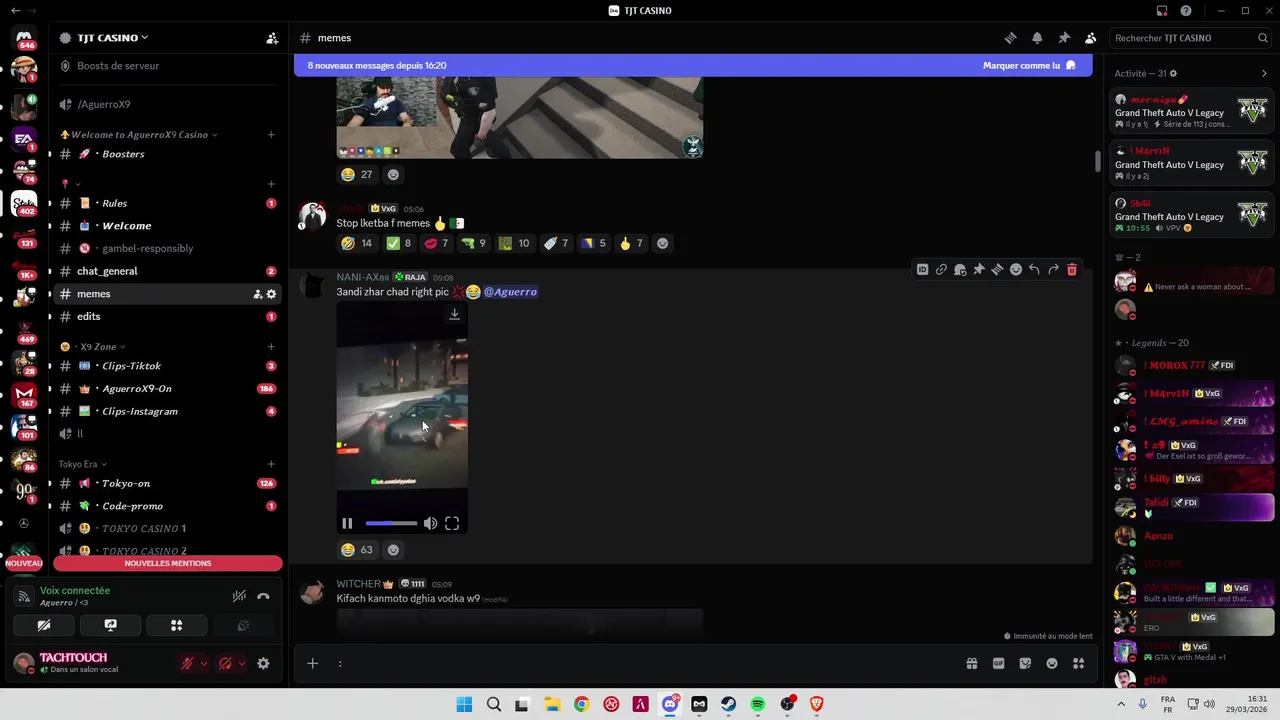Add a channel to Tokyo Era category
The image size is (1280, 720).
pyautogui.click(x=271, y=464)
